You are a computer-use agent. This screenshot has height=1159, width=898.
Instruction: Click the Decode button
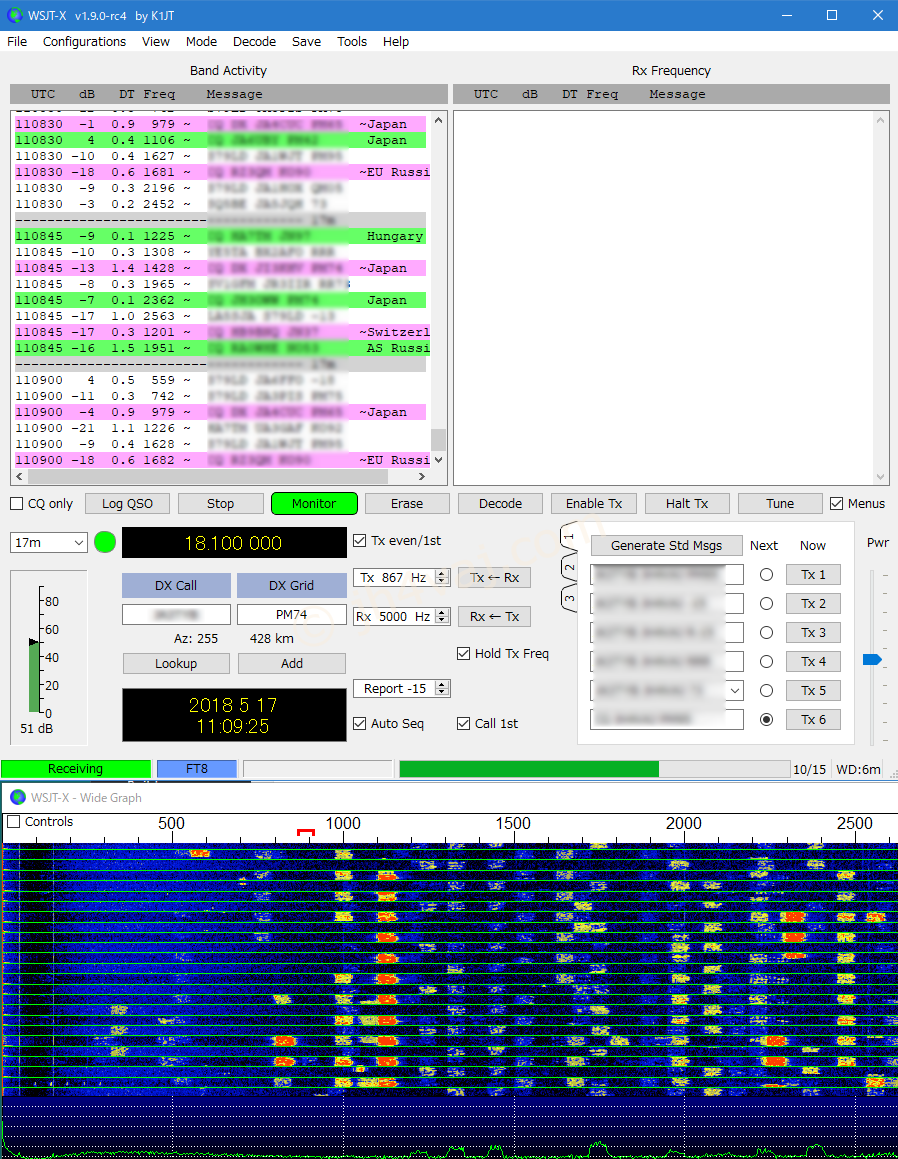coord(500,503)
